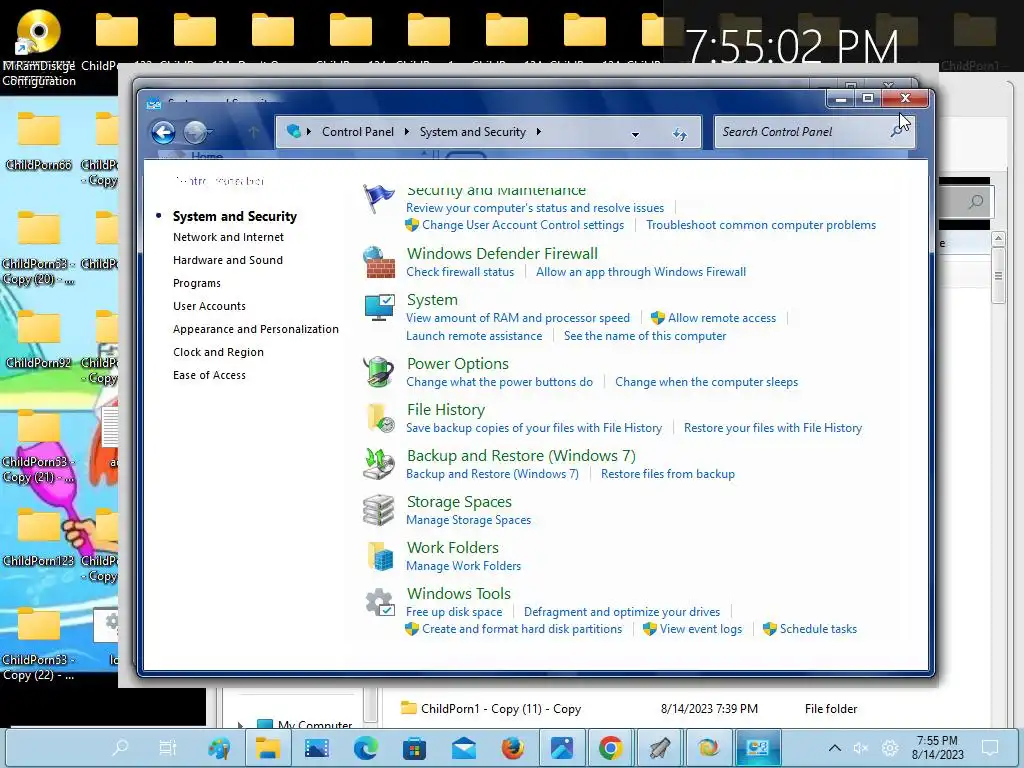This screenshot has height=768, width=1024.
Task: Click Create and format hard disk partitions
Action: coord(522,629)
